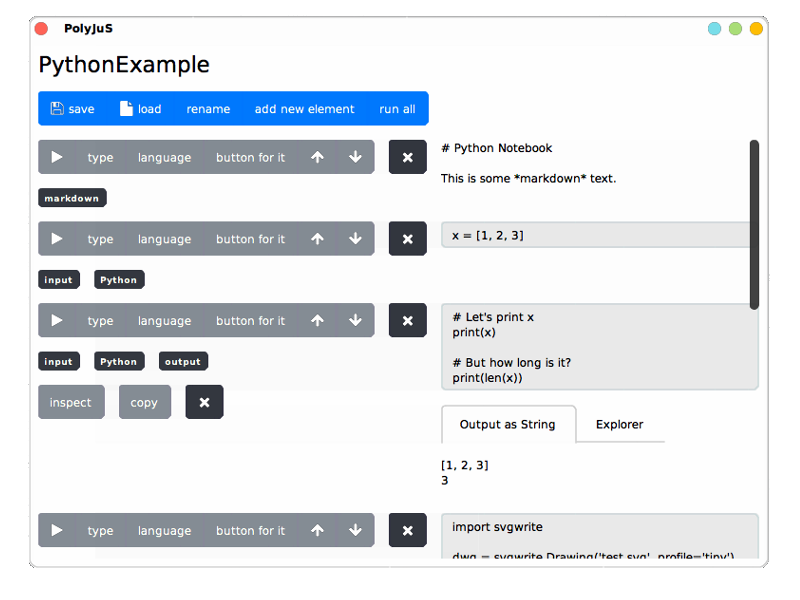This screenshot has height=600, width=800.
Task: Click the save icon in the blue toolbar
Action: pyautogui.click(x=57, y=109)
